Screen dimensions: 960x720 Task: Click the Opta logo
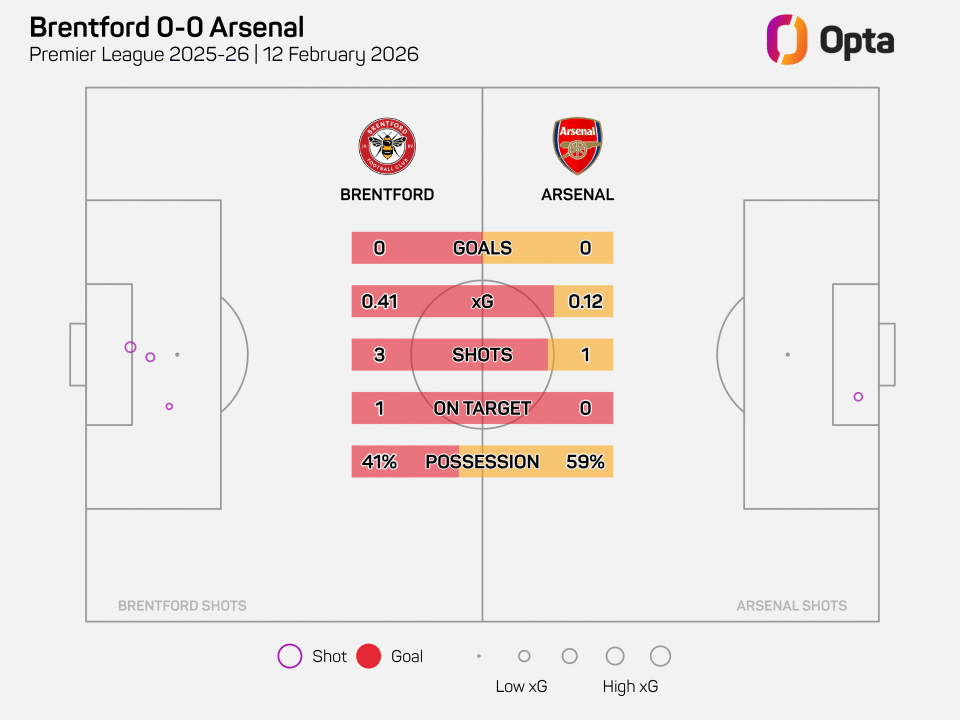click(829, 40)
